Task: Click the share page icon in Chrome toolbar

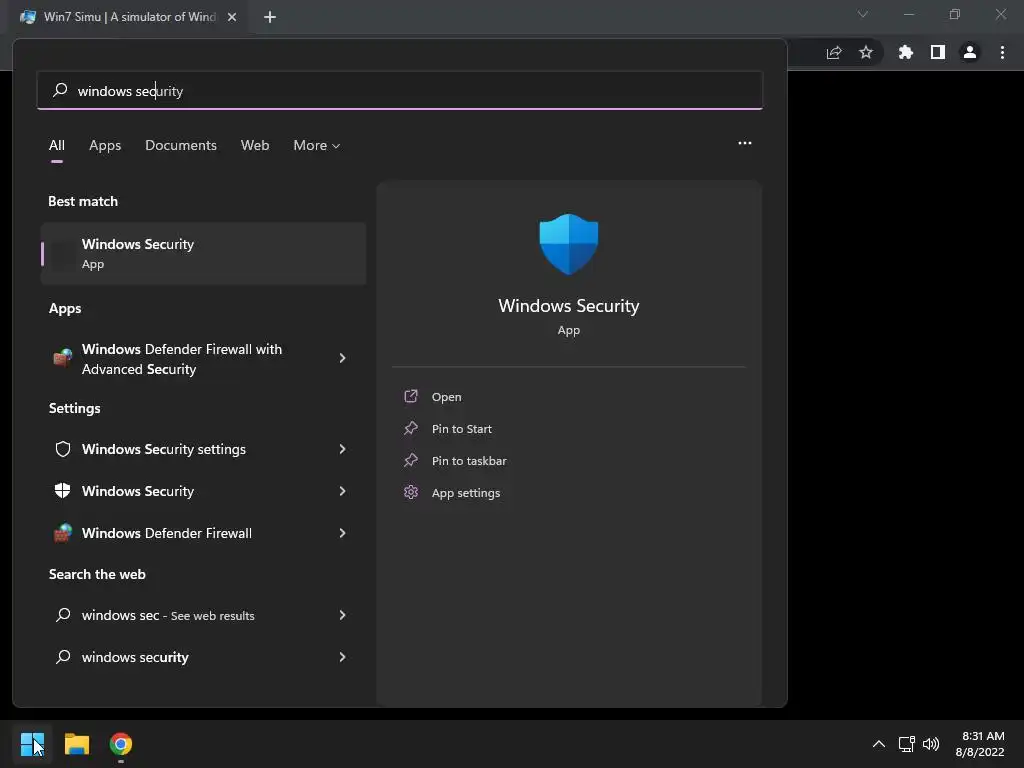Action: [x=834, y=53]
